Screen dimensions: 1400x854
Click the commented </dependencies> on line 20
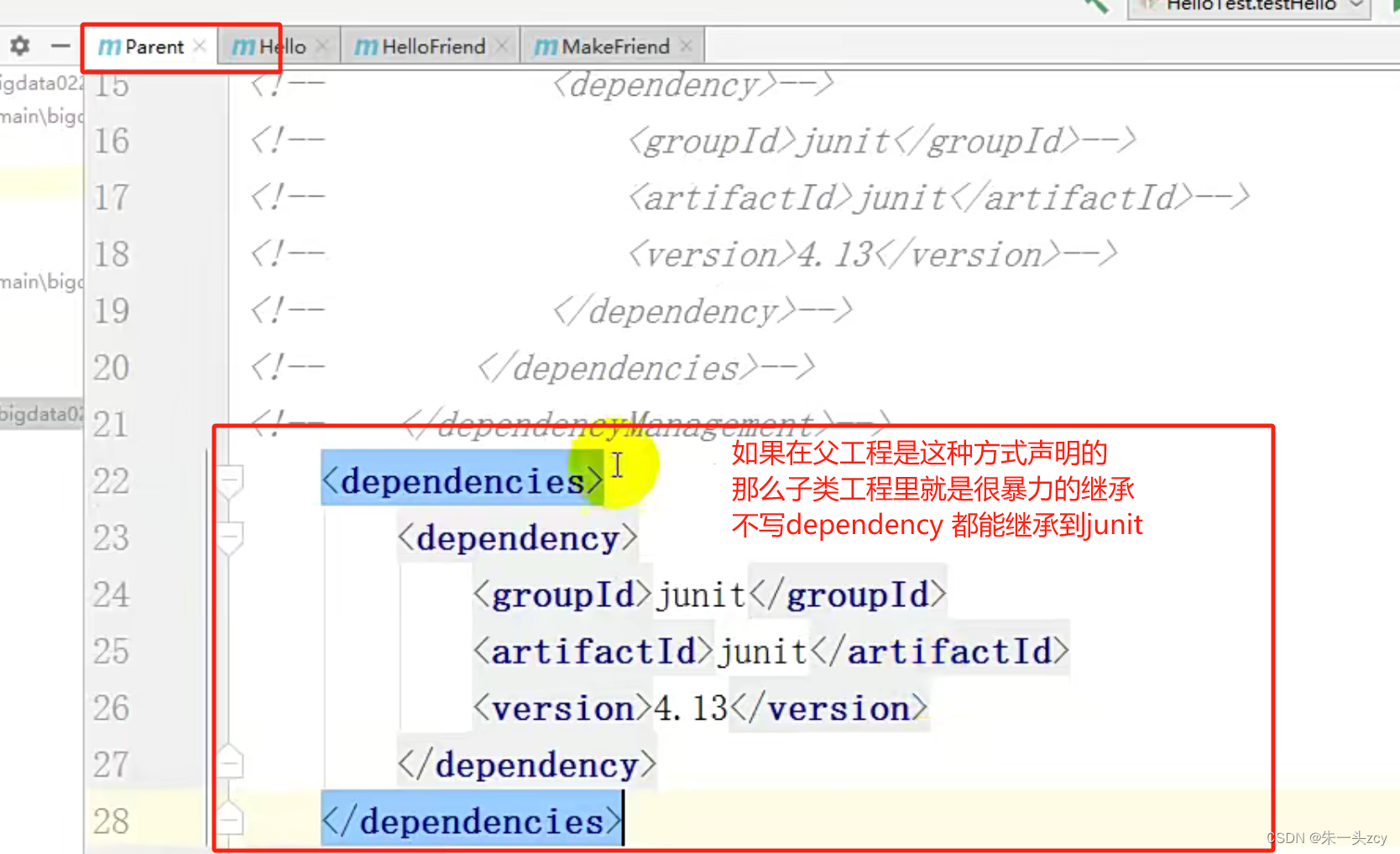pos(646,368)
